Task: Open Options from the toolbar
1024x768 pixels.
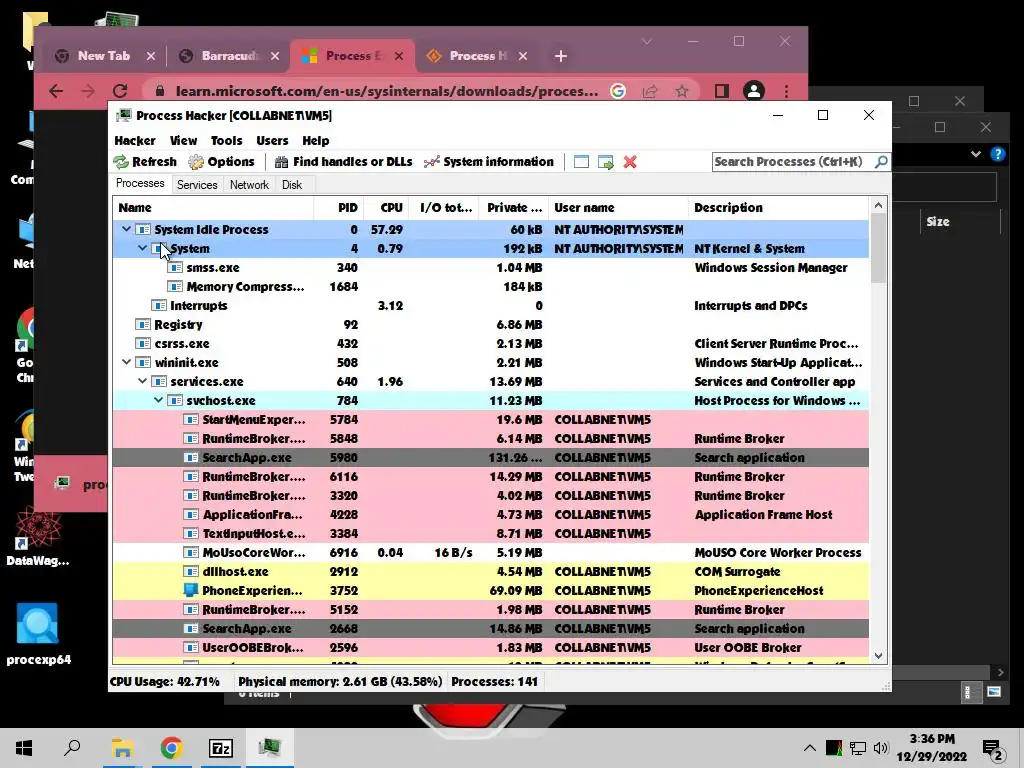Action: [x=221, y=162]
